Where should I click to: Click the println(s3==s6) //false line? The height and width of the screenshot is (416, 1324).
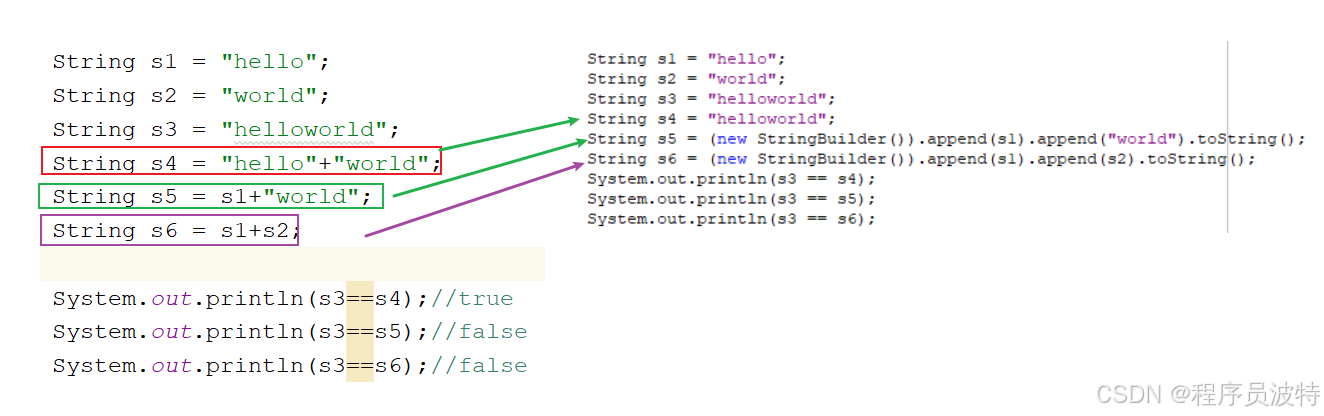(290, 366)
